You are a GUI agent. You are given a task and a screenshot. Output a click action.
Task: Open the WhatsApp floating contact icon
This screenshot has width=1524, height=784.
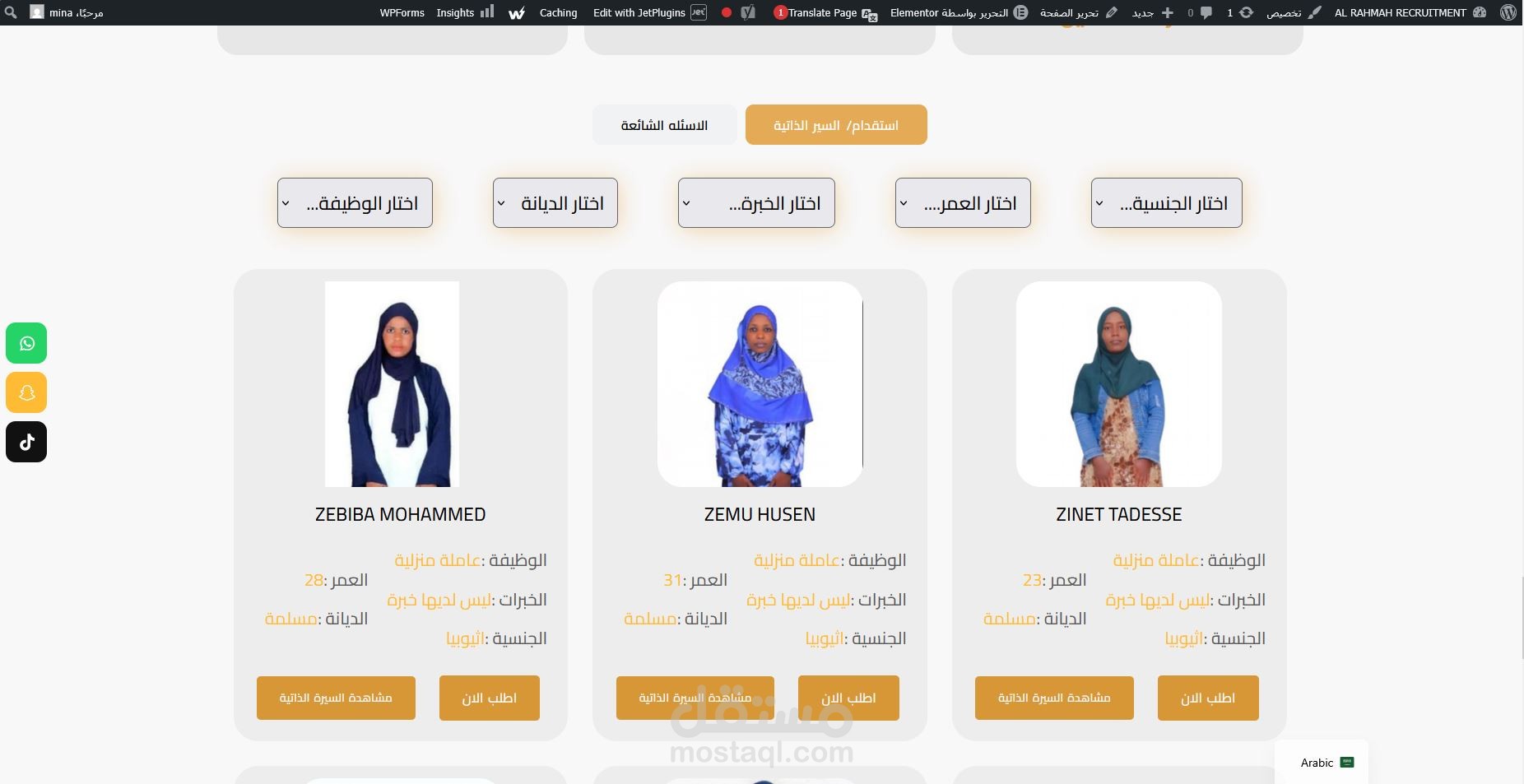(26, 343)
